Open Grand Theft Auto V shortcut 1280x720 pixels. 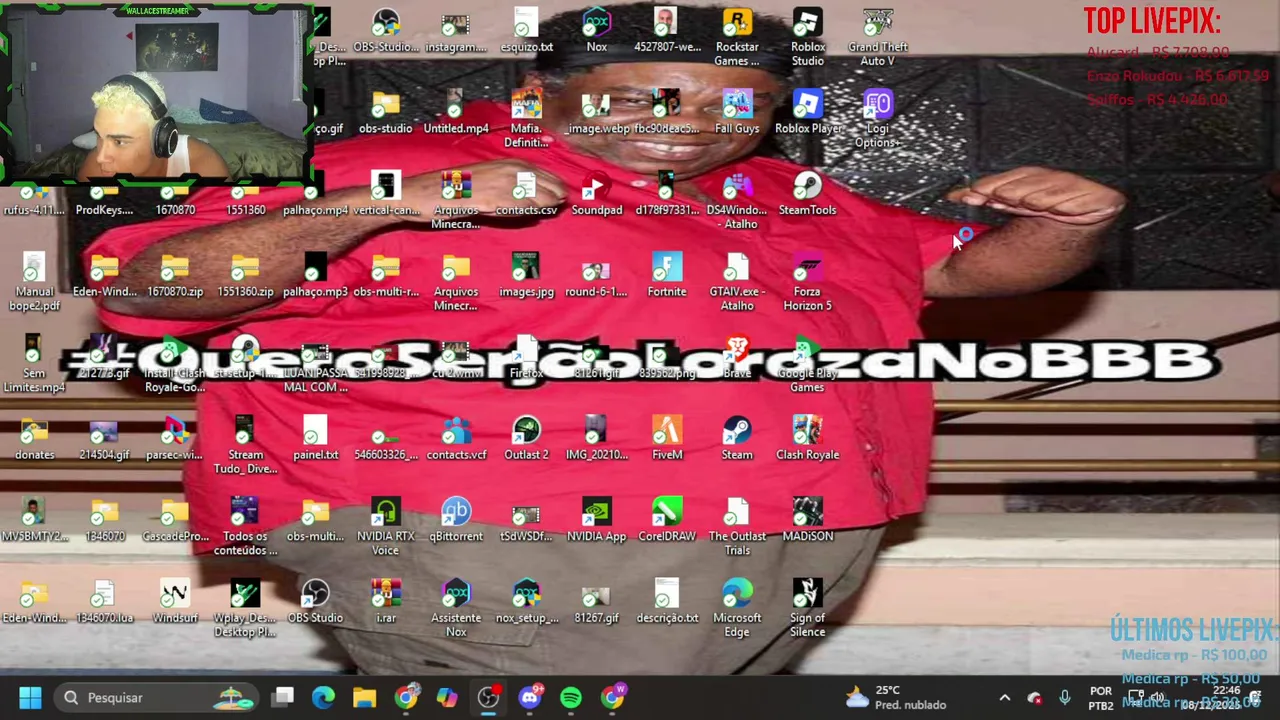[x=878, y=38]
